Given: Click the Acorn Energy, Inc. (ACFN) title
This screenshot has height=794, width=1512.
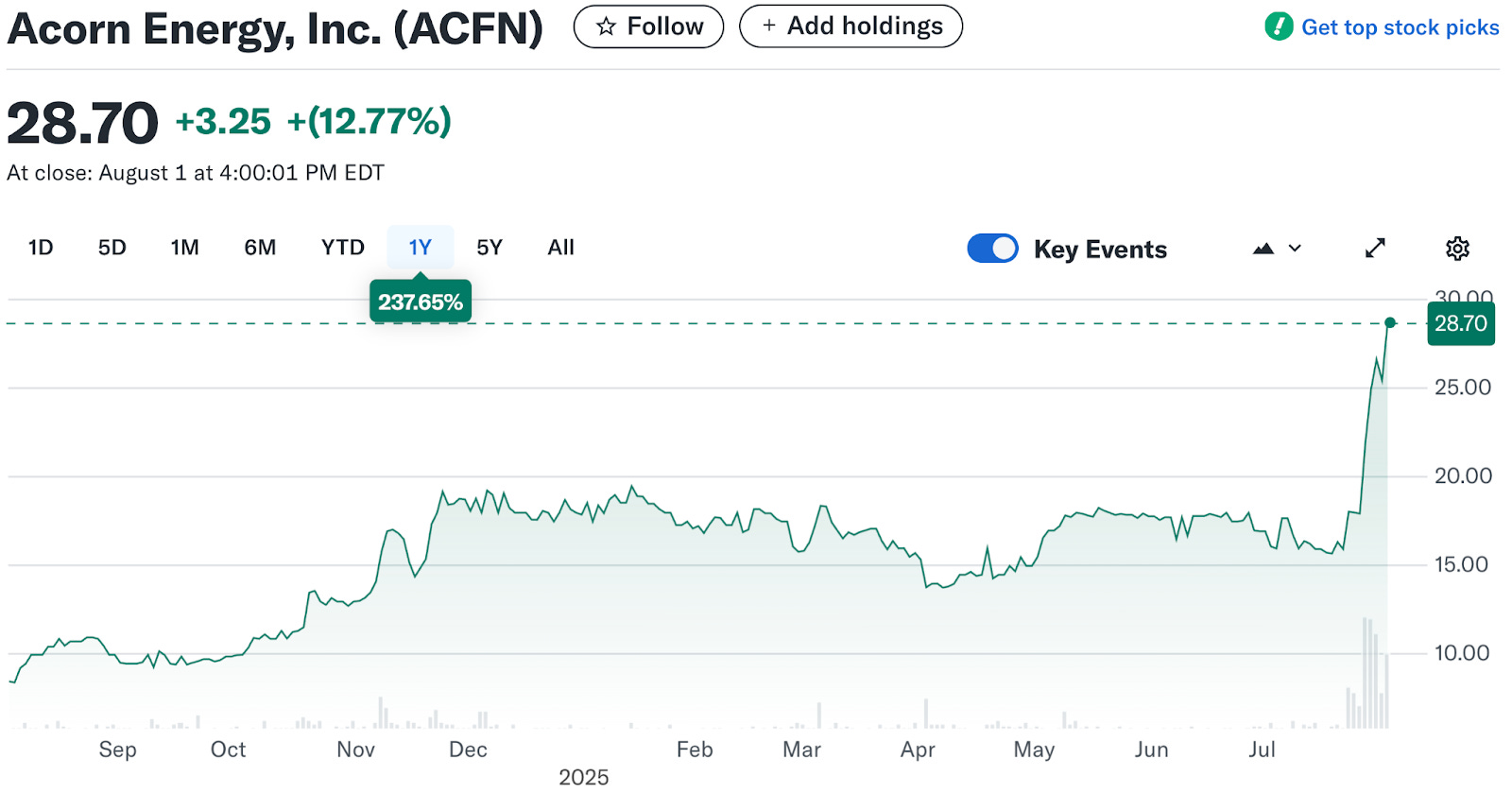Looking at the screenshot, I should pos(275,28).
